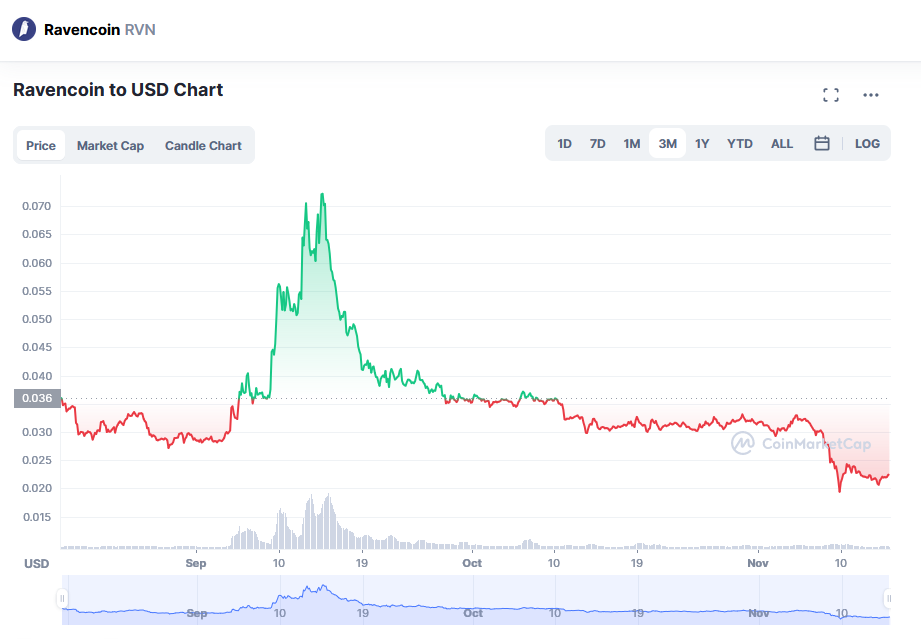The height and width of the screenshot is (639, 921).
Task: Click the Ravencoin name text
Action: coord(82,29)
